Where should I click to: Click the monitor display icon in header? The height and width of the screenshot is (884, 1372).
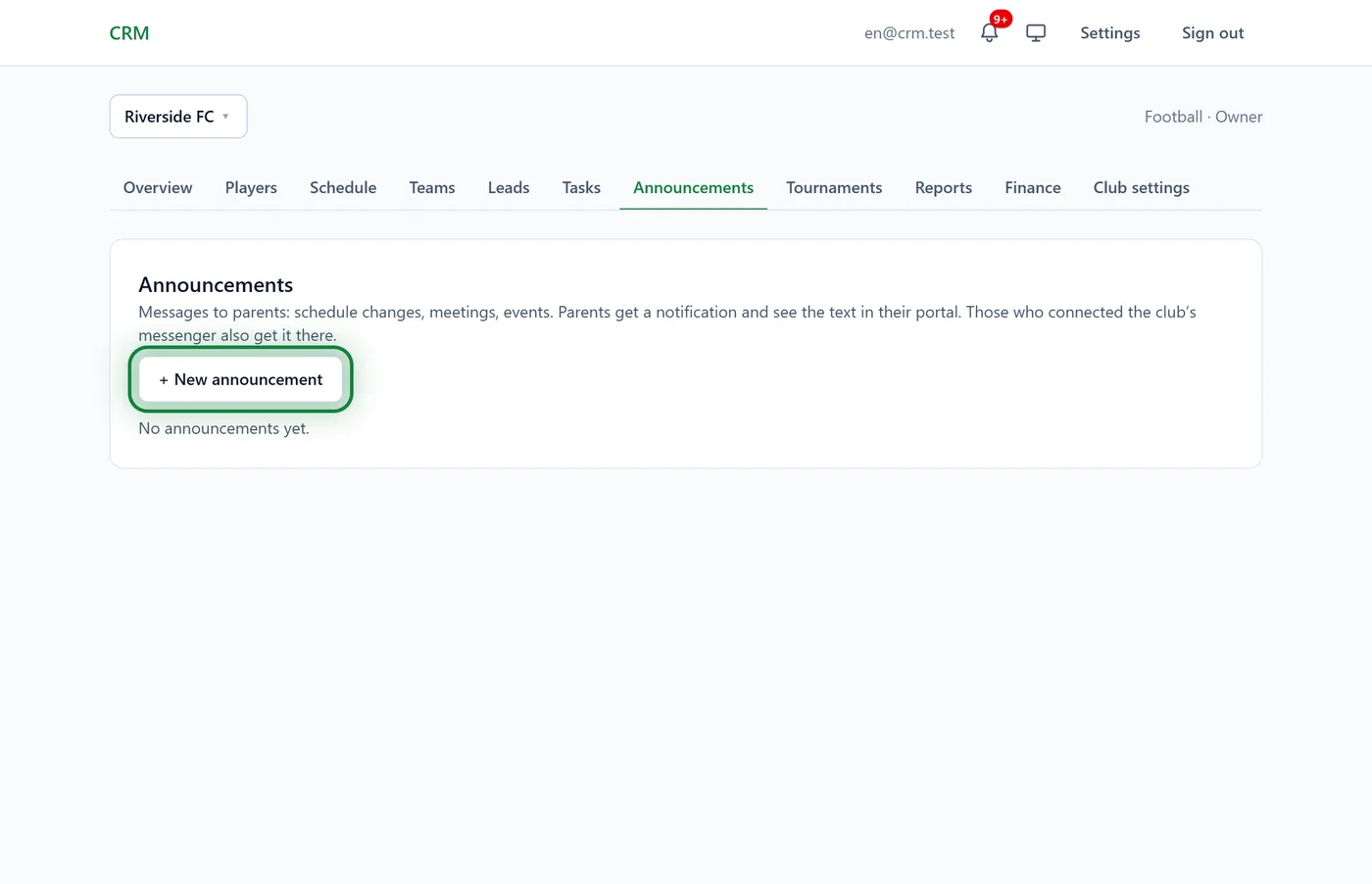pyautogui.click(x=1036, y=32)
